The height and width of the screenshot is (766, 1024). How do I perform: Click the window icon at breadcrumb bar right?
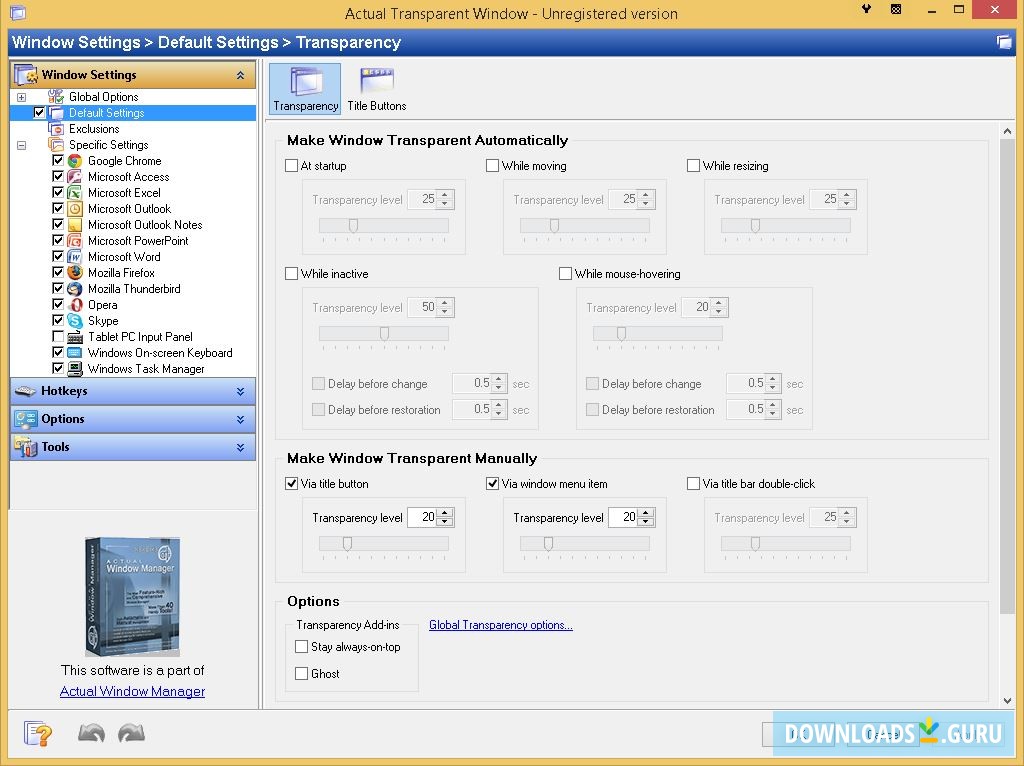1004,42
